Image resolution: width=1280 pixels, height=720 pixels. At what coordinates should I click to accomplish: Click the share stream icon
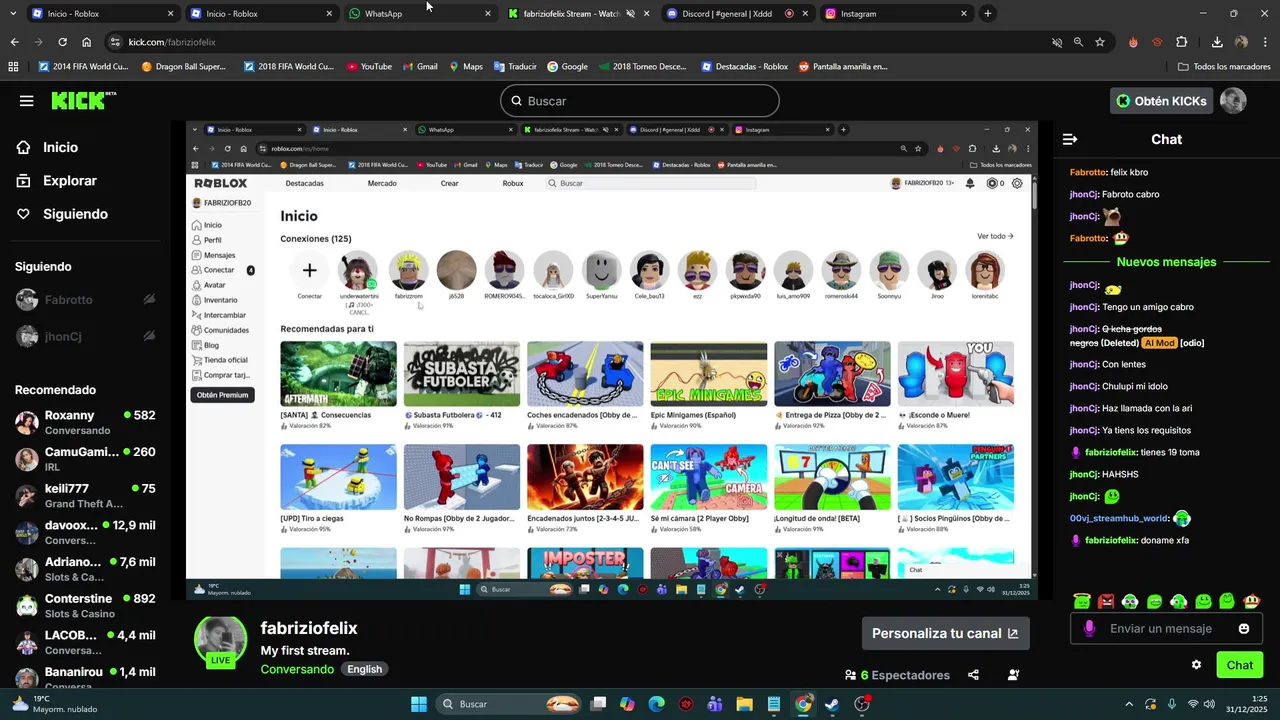coord(973,675)
